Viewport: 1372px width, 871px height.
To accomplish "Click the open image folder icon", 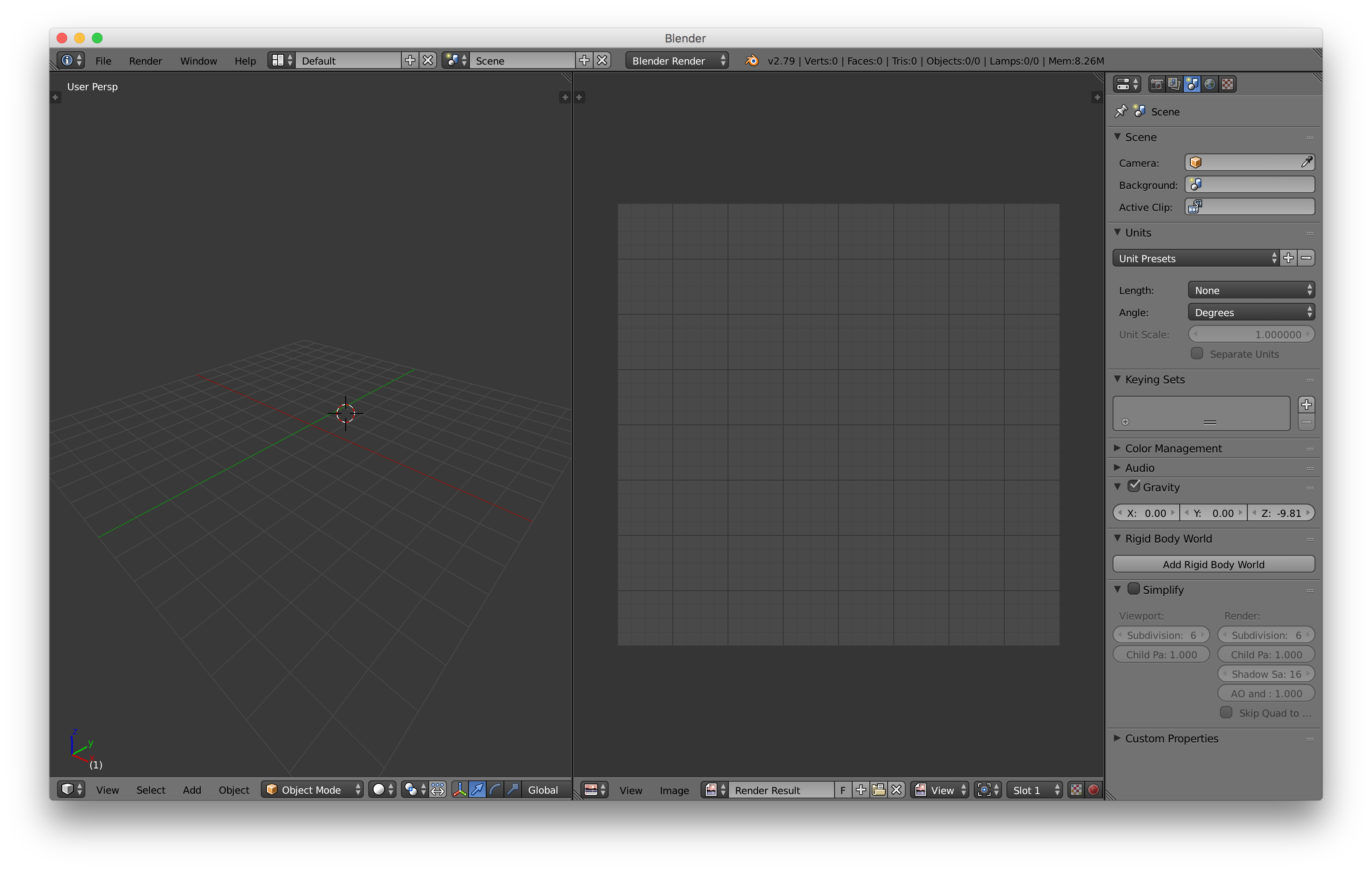I will [879, 790].
